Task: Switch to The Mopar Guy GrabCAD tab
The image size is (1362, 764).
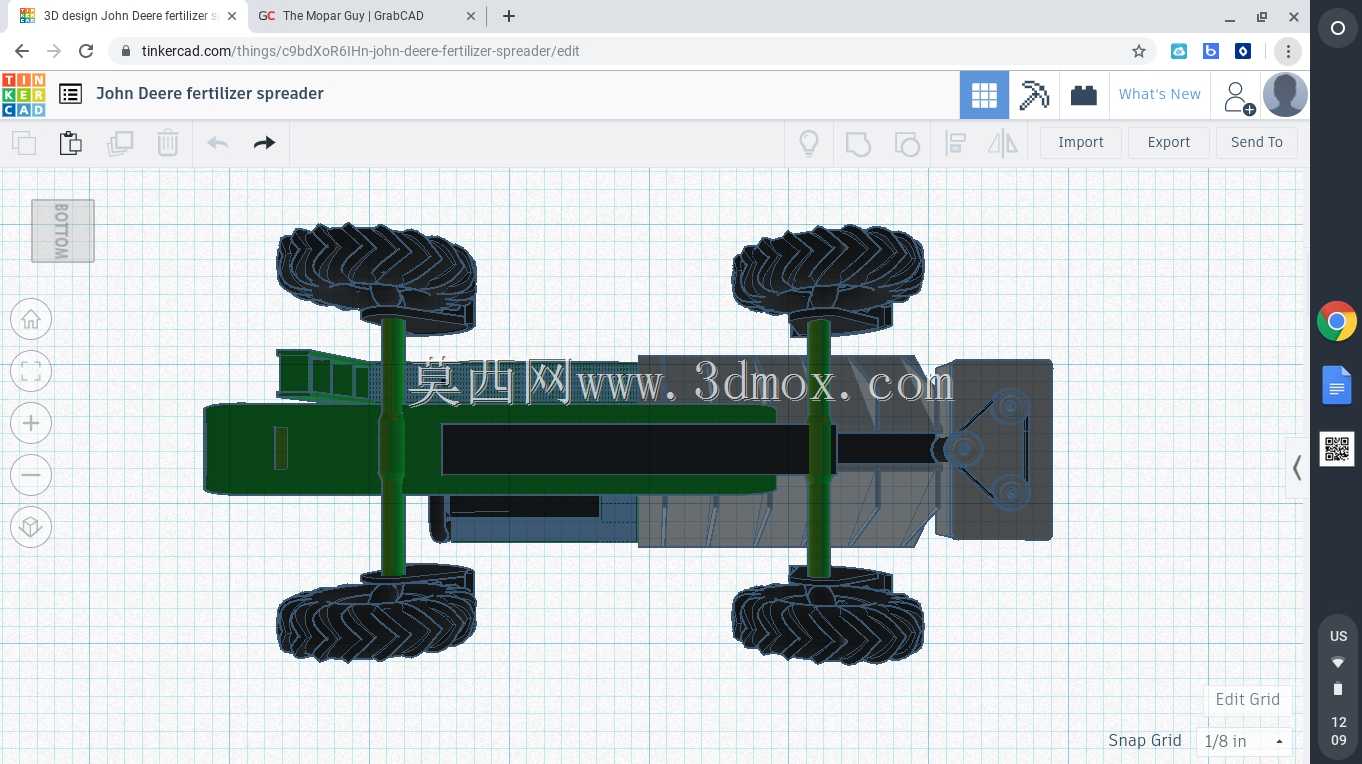Action: [x=366, y=16]
